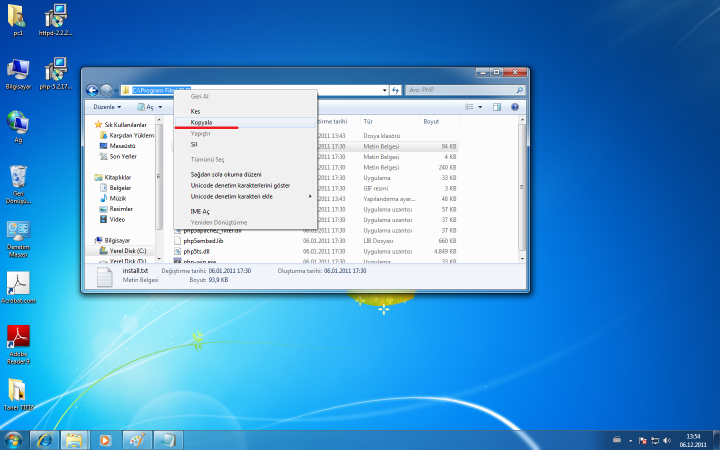This screenshot has height=450, width=720.
Task: Open Masaüstü in the favorites sidebar
Action: coord(123,146)
